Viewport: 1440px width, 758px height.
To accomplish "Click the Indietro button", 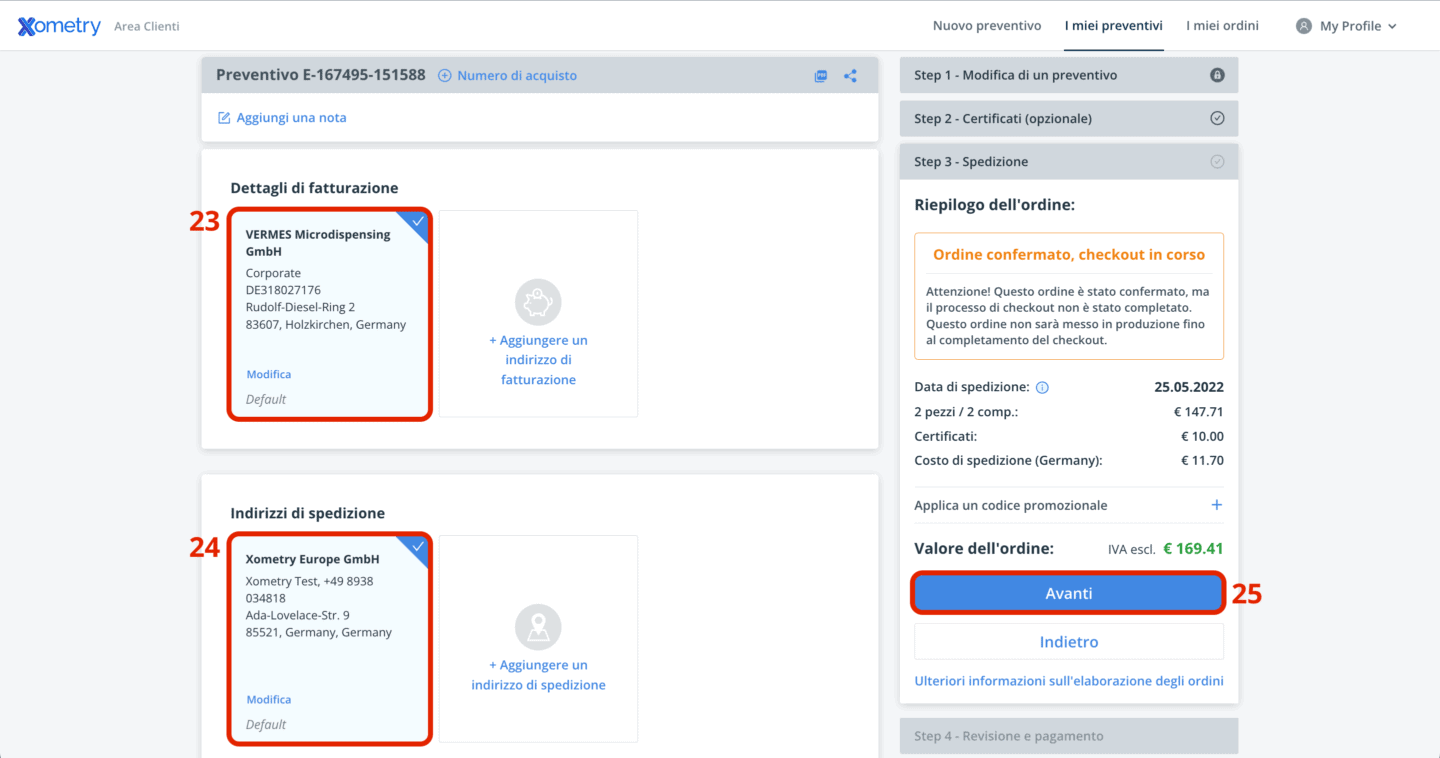I will click(x=1069, y=642).
